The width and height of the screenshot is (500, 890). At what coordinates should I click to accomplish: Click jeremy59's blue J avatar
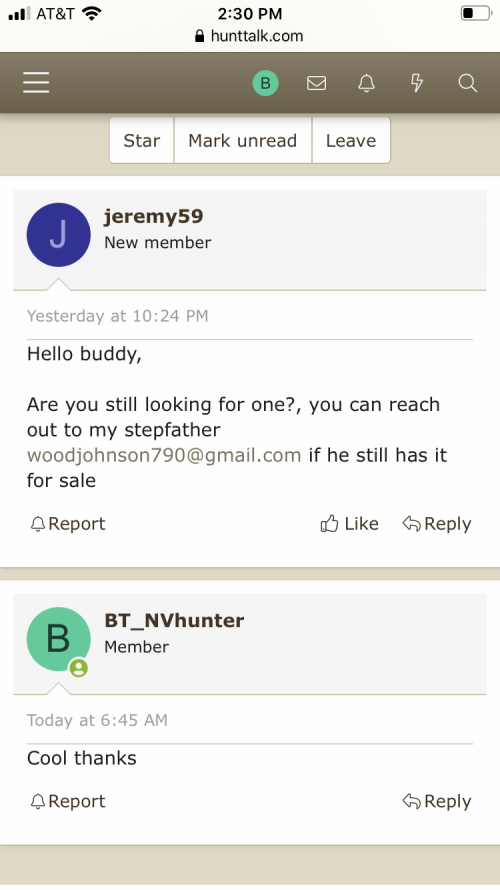click(x=58, y=235)
